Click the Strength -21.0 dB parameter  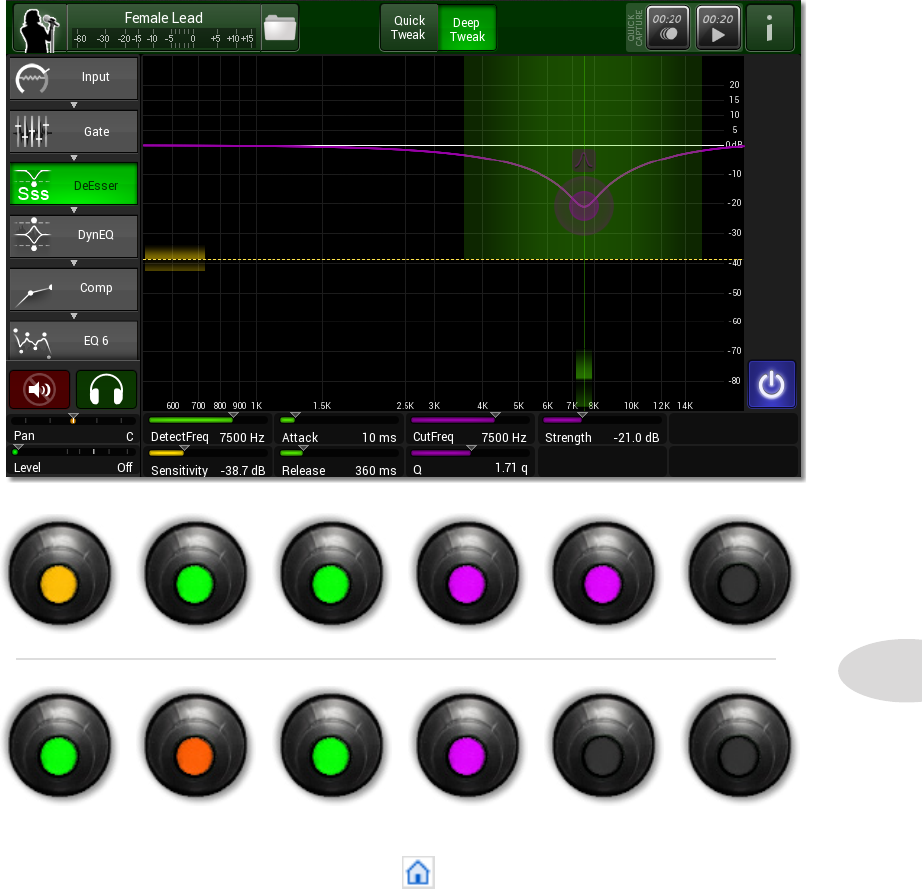click(x=602, y=429)
